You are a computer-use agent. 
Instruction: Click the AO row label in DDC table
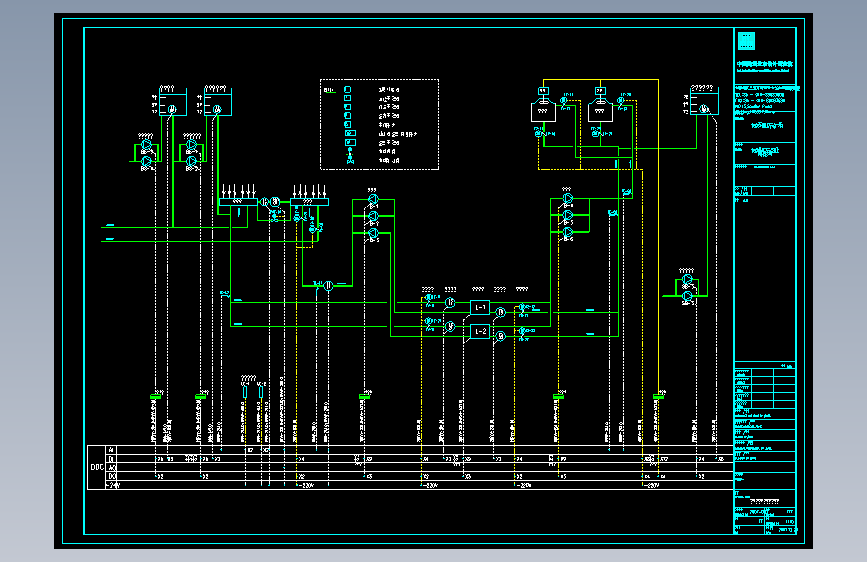(112, 467)
